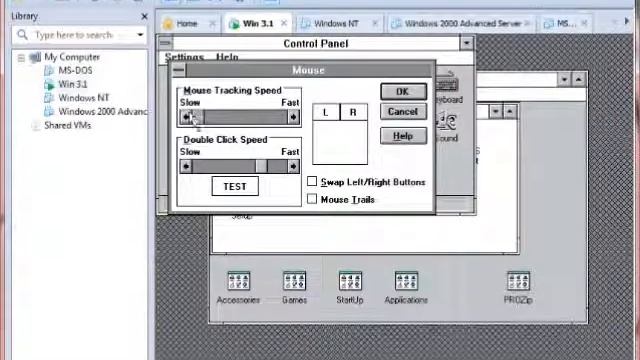Image resolution: width=640 pixels, height=360 pixels.
Task: Click the R mouse button indicator
Action: 353,112
